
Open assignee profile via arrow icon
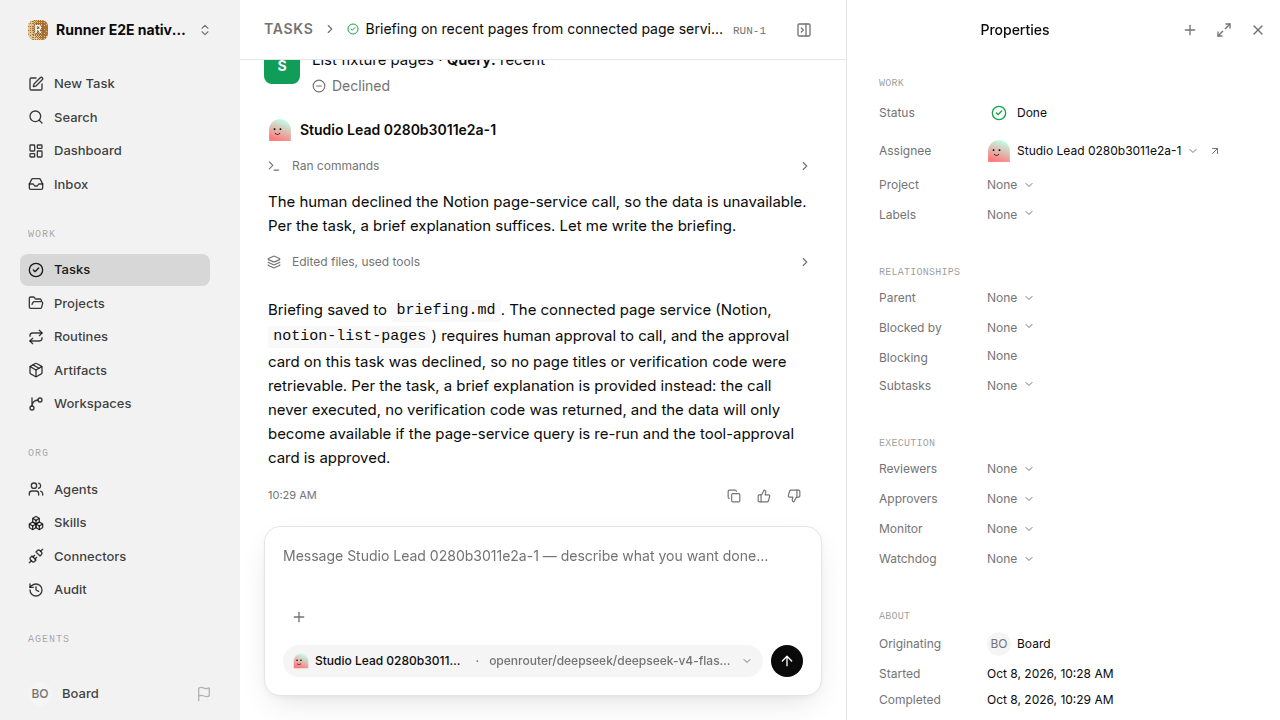pos(1215,151)
